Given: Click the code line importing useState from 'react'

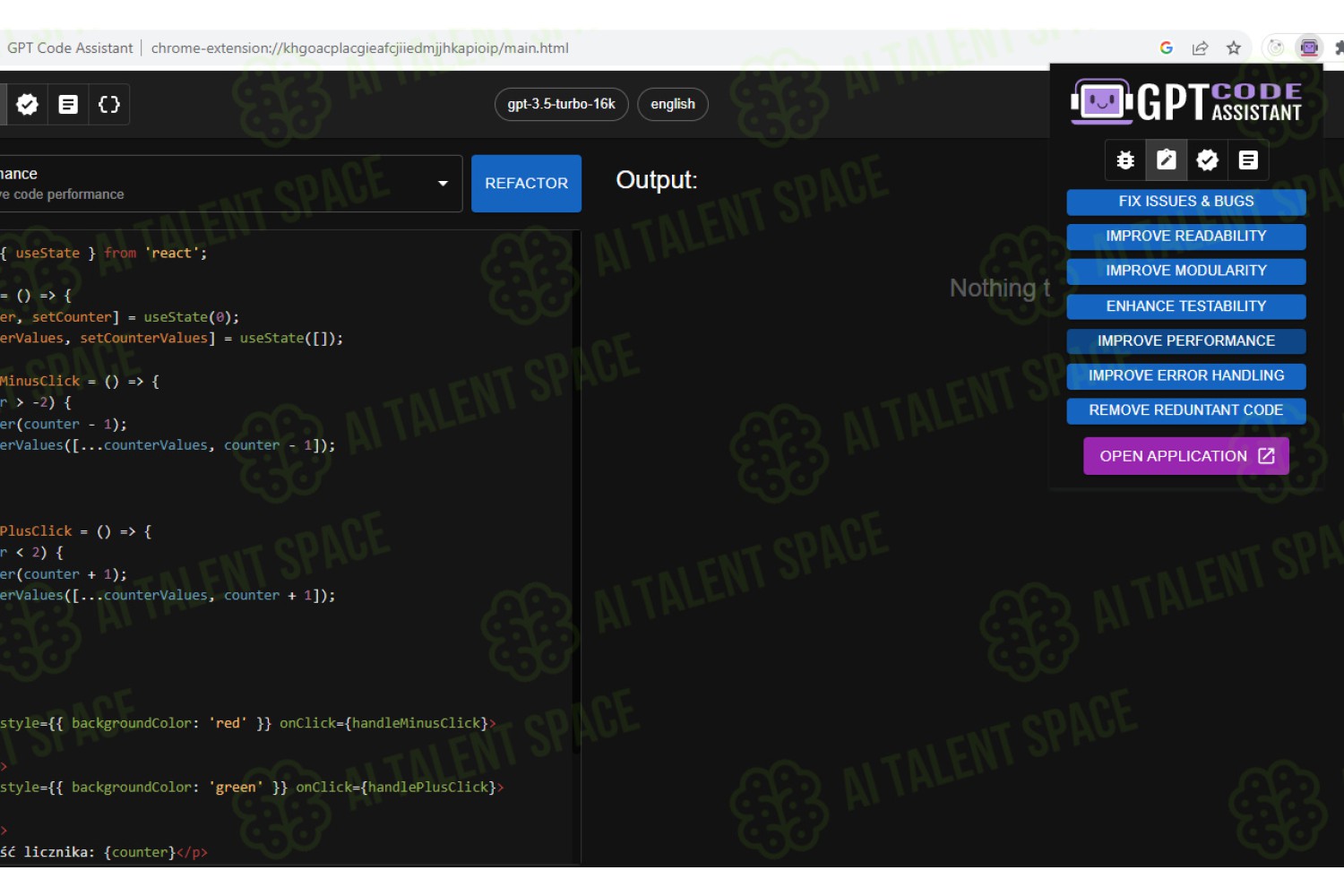Looking at the screenshot, I should (104, 254).
